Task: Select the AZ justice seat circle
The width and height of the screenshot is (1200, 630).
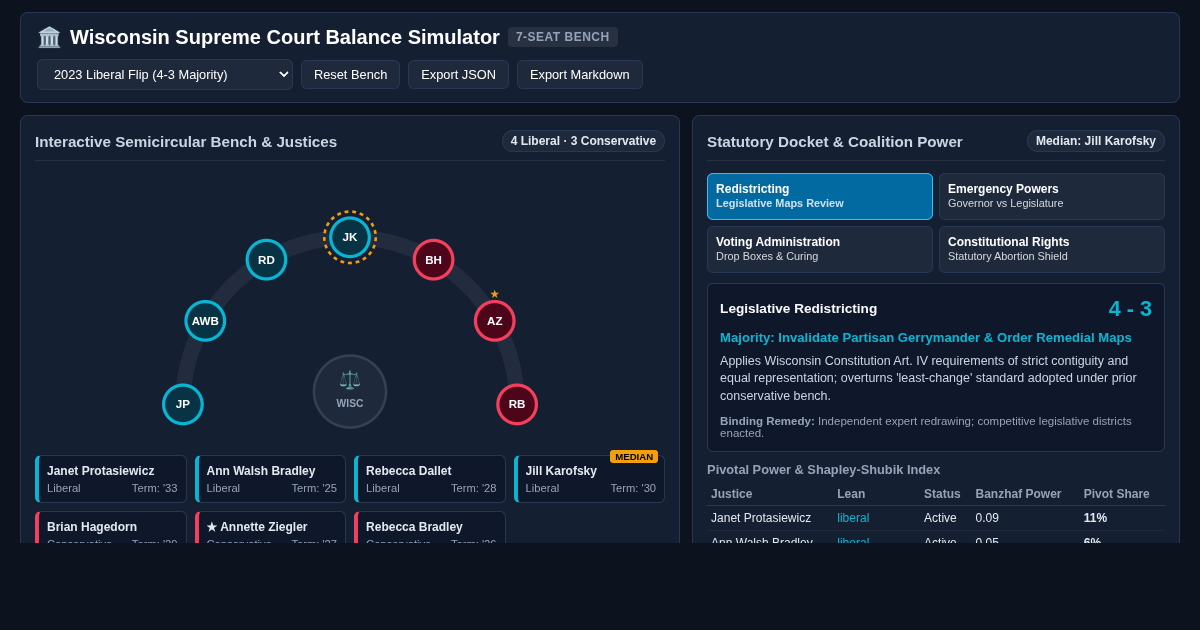Action: 495,321
